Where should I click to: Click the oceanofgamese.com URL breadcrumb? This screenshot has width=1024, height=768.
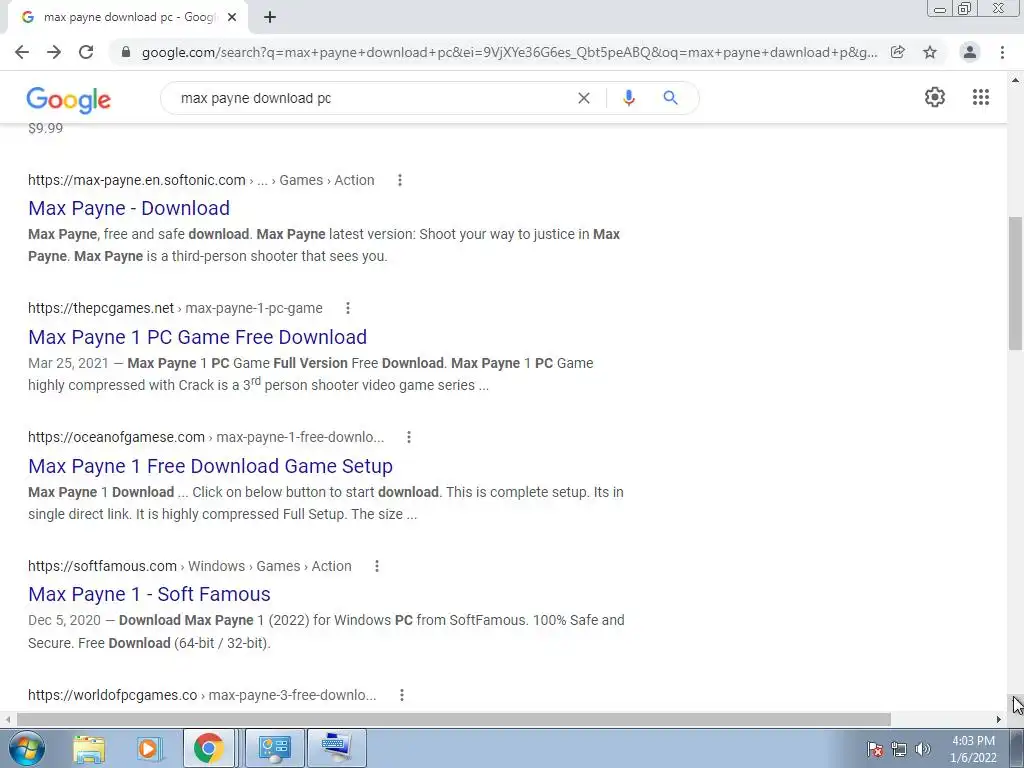pyautogui.click(x=206, y=437)
